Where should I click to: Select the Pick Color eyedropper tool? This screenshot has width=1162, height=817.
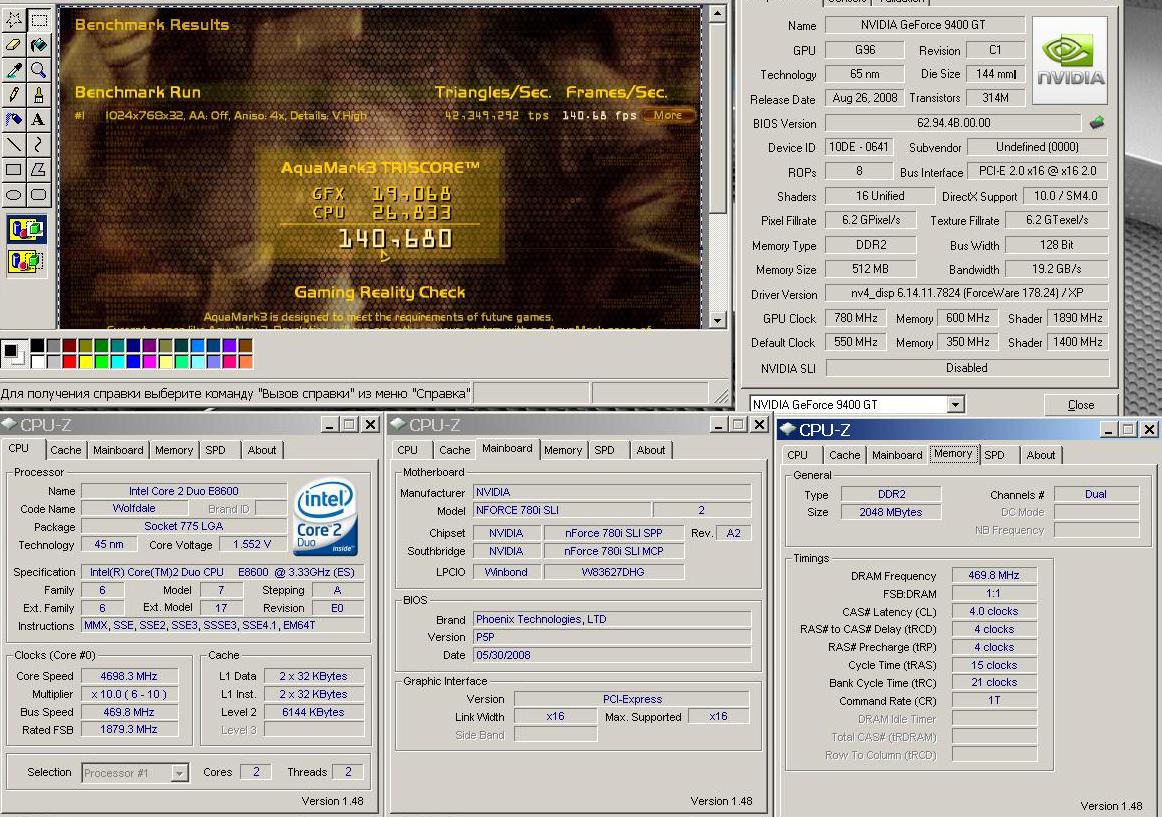(x=13, y=70)
